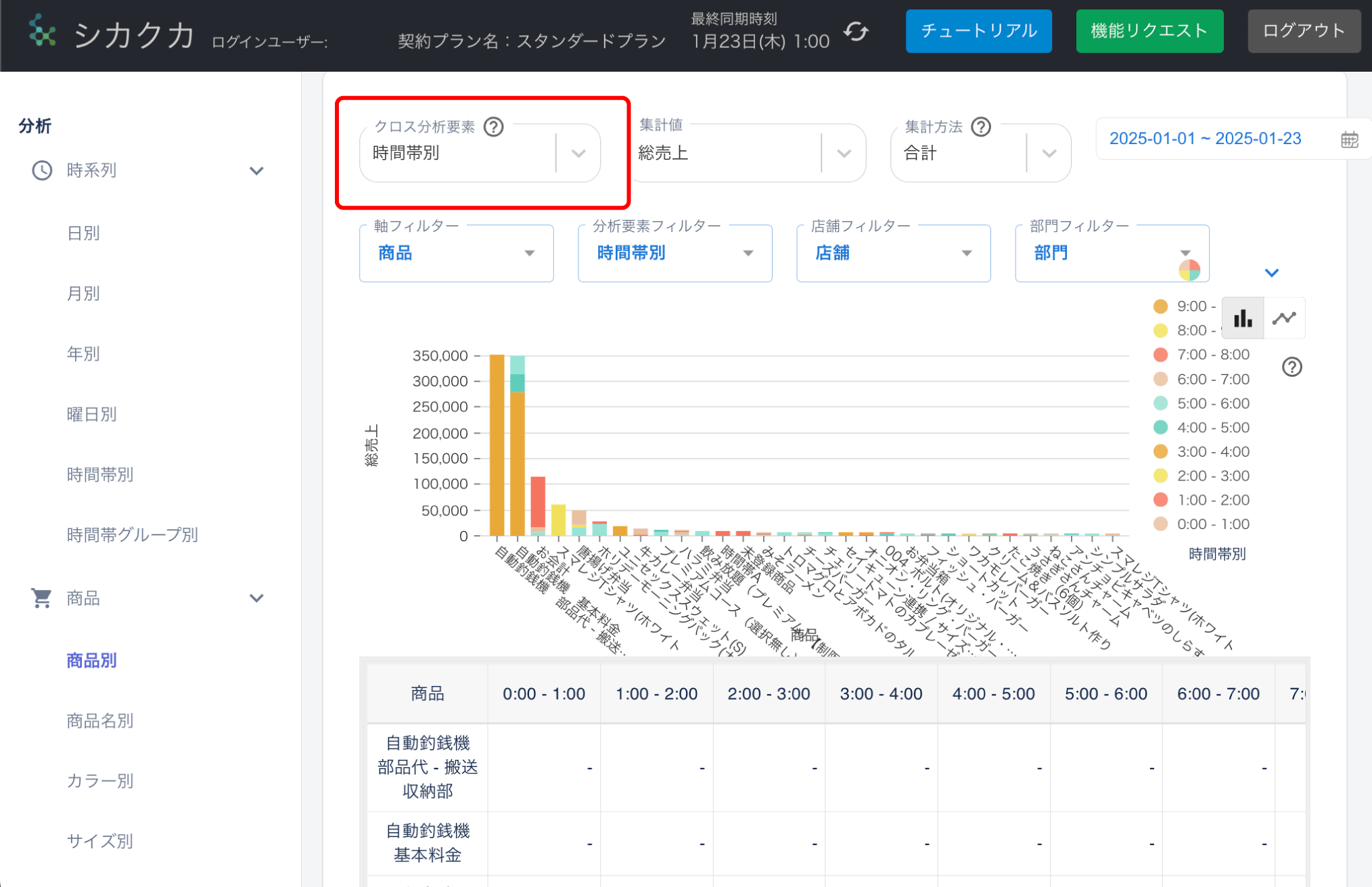Open 月別 in the sidebar

(x=83, y=294)
